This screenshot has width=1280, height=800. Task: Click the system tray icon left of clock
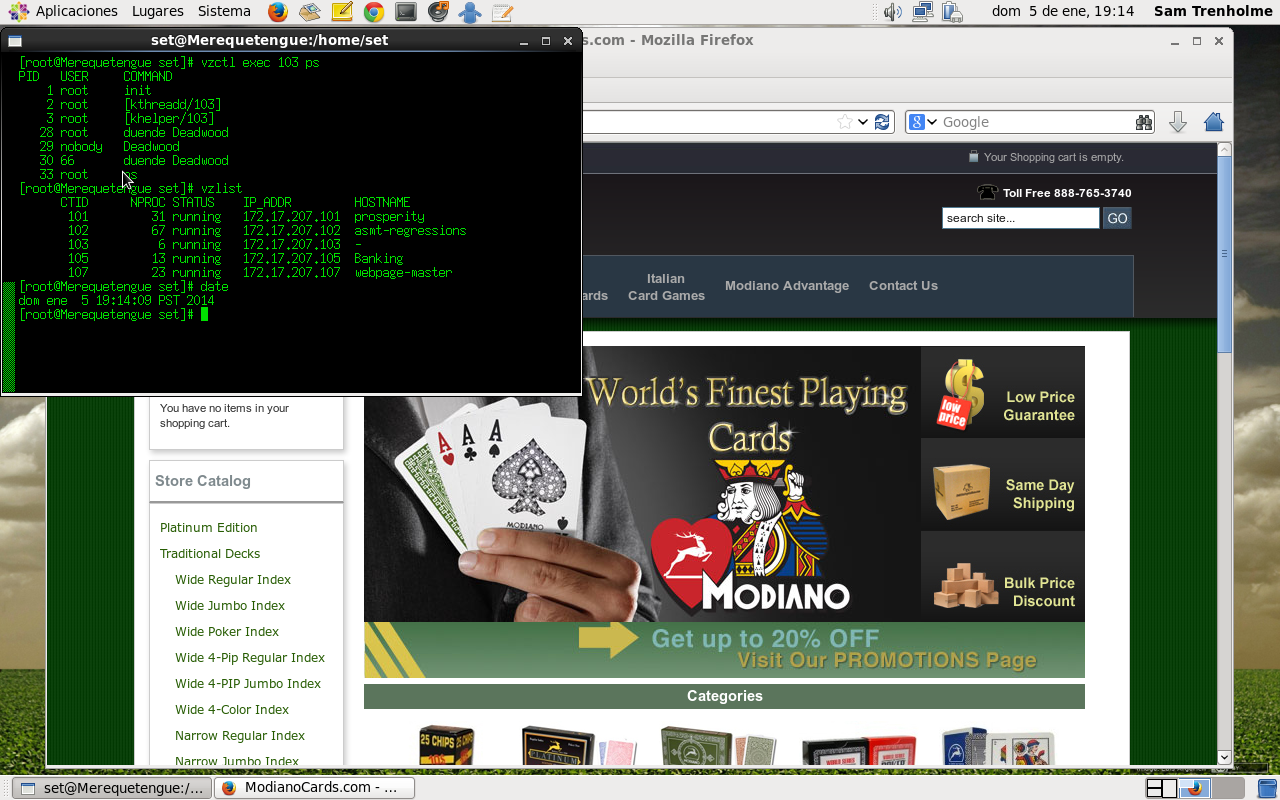coord(952,12)
